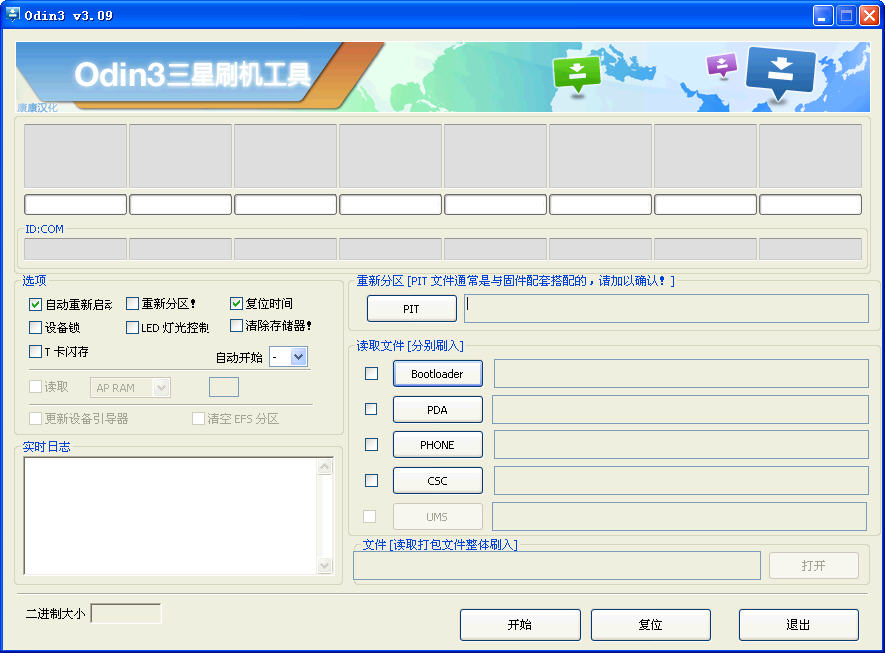Click 打开 to open a package file
This screenshot has width=885, height=653.
coord(813,565)
